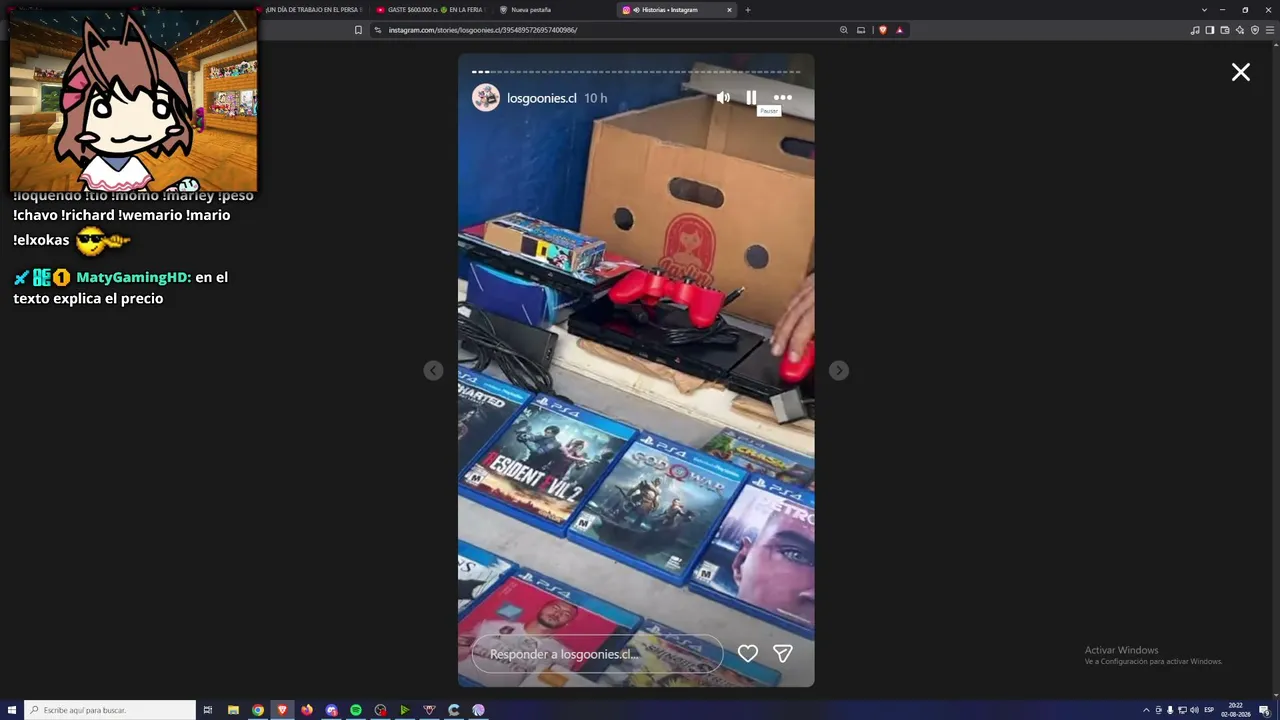1280x720 pixels.
Task: Expand the tab search dropdown arrow
Action: [1204, 10]
